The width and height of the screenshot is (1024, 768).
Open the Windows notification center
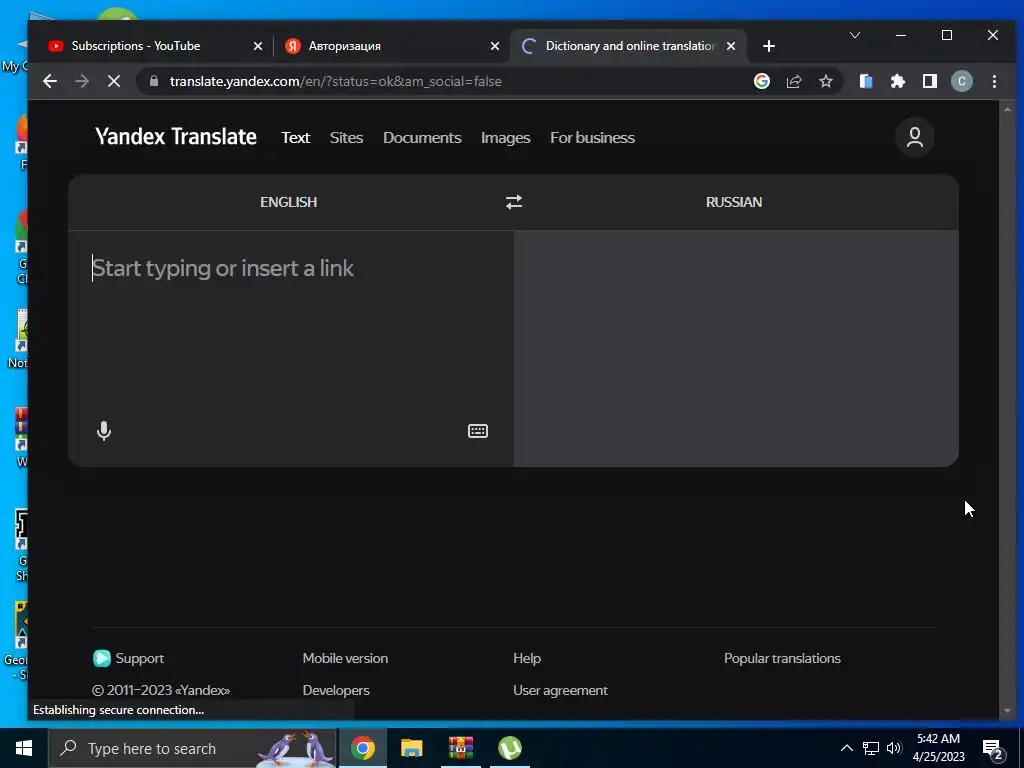click(993, 750)
